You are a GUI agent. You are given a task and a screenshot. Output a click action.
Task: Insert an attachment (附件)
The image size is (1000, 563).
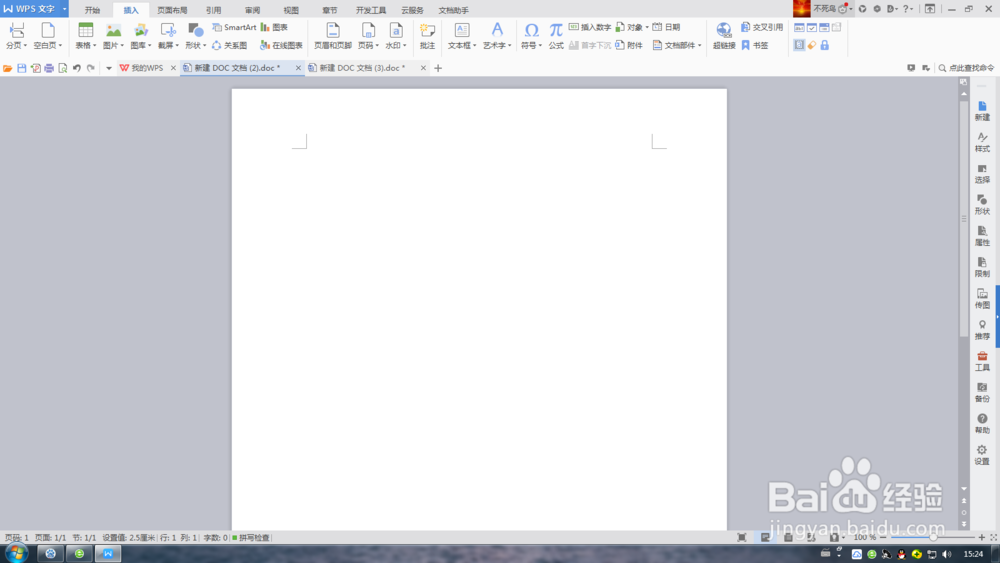pos(629,45)
